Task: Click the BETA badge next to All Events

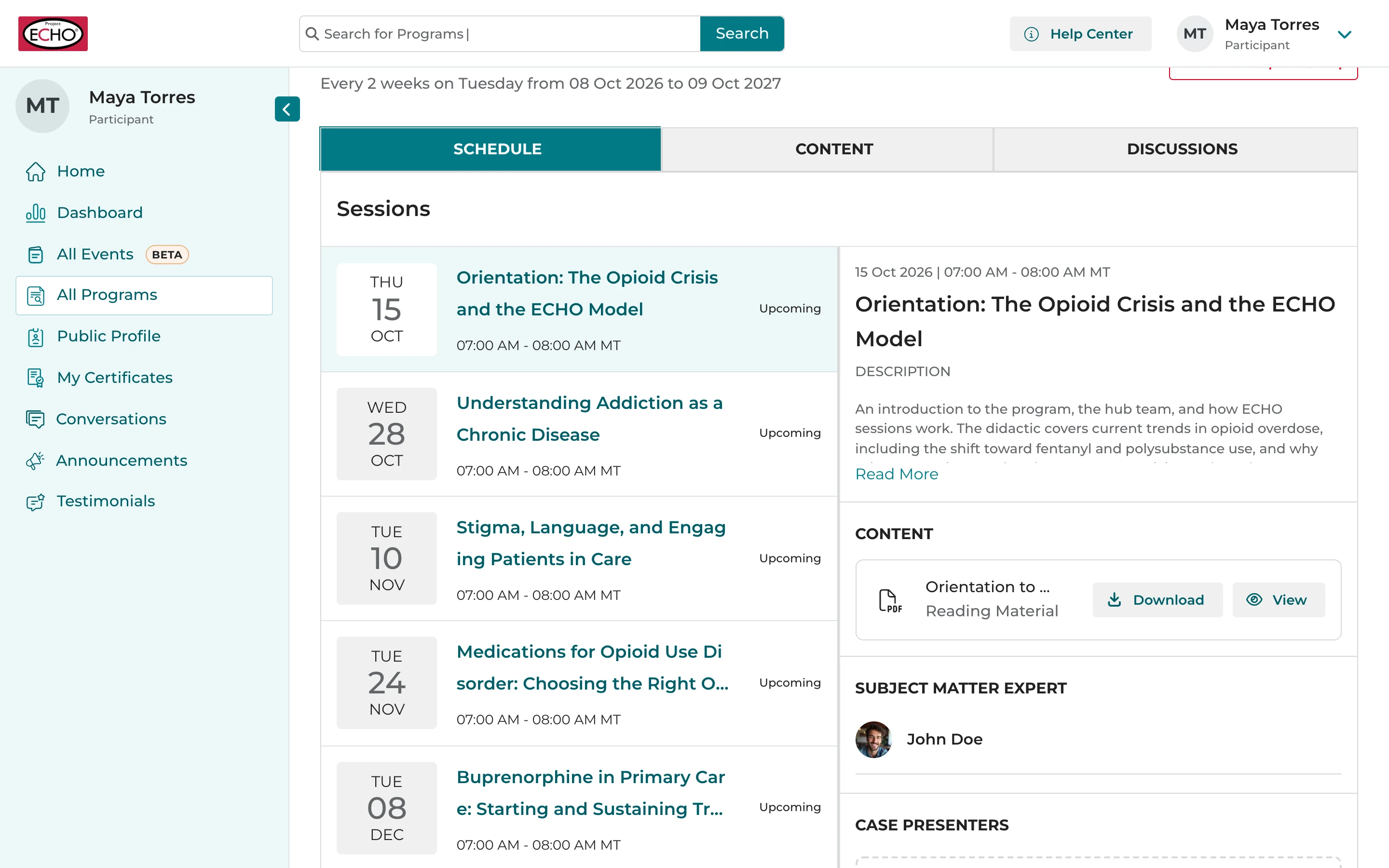Action: click(x=167, y=254)
